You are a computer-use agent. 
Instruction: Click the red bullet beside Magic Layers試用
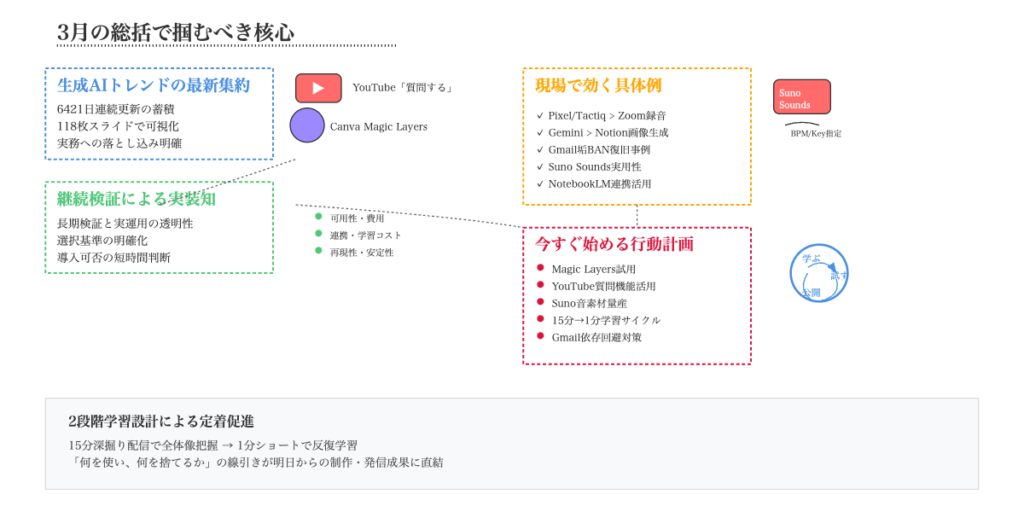click(540, 268)
